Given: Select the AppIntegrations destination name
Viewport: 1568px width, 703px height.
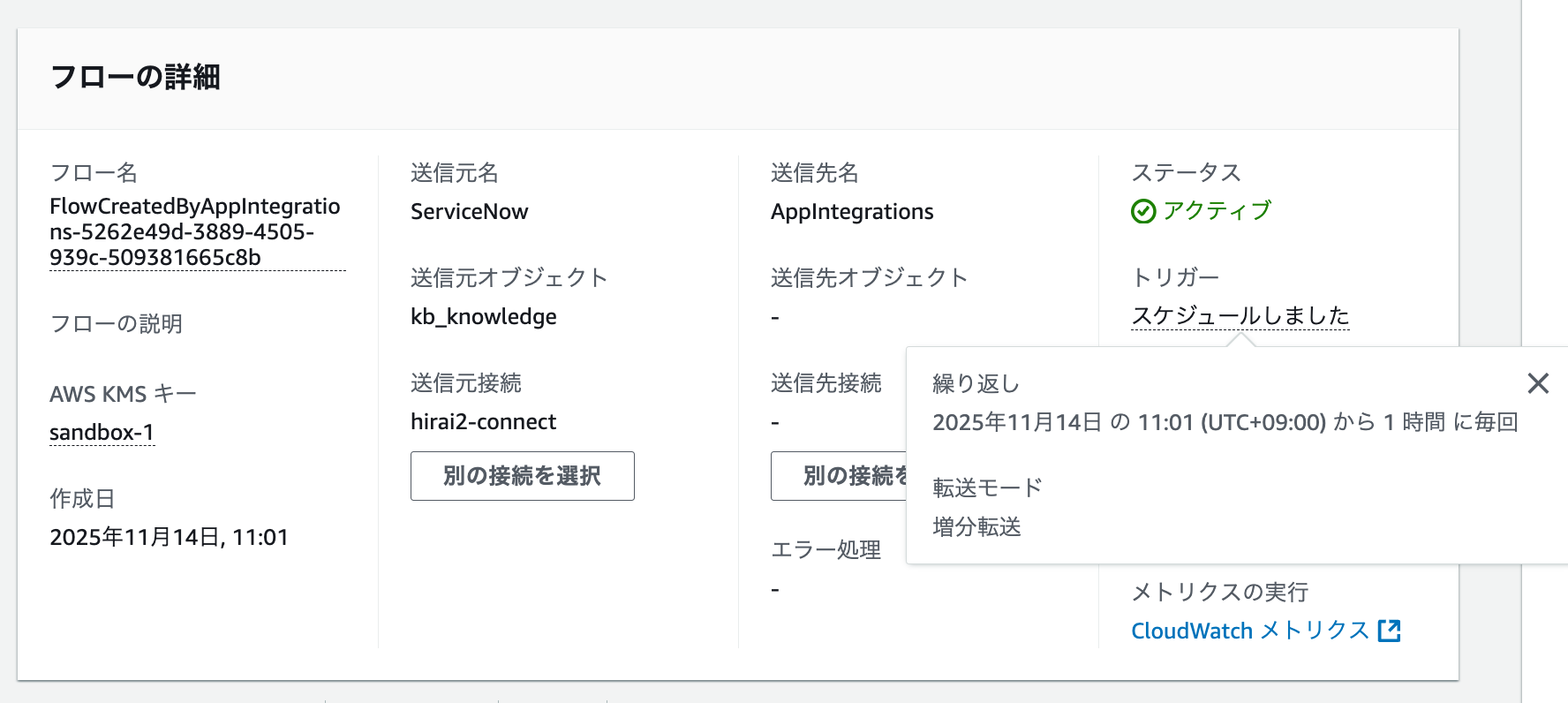Looking at the screenshot, I should tap(852, 212).
